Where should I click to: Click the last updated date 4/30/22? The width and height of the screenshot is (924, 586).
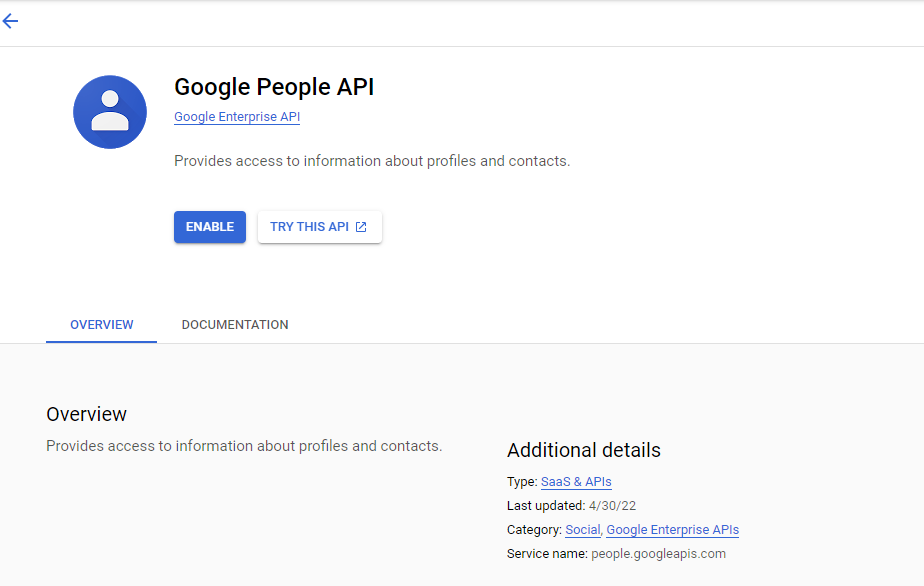(612, 506)
